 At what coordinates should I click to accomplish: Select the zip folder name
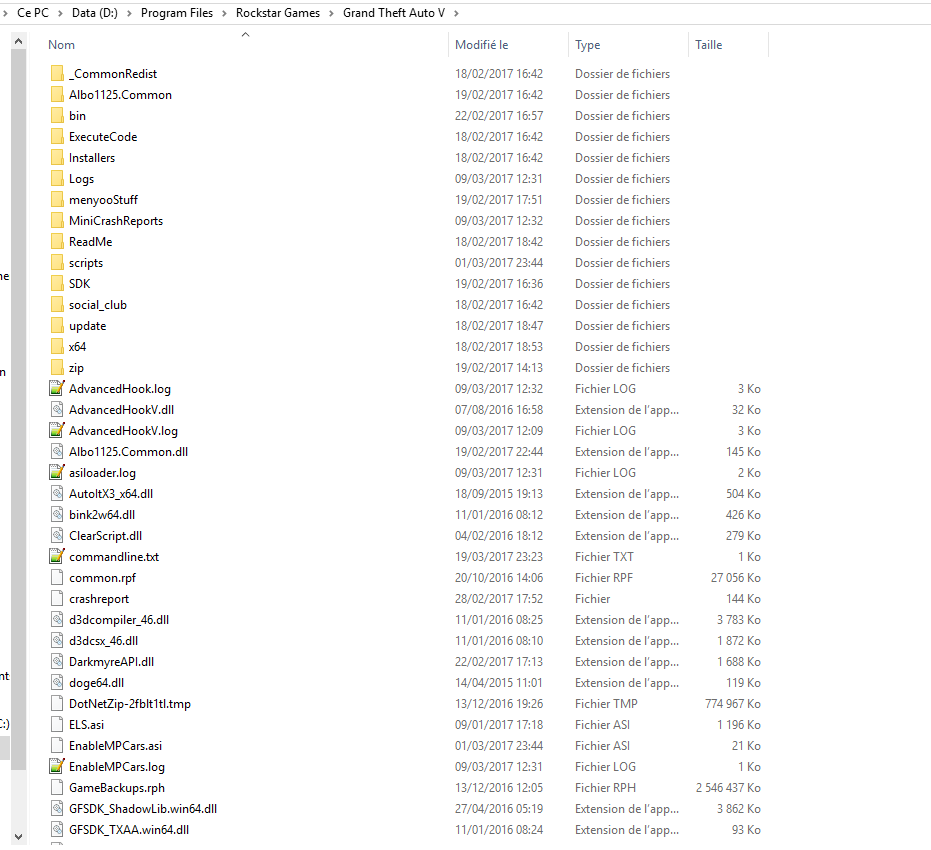click(76, 368)
